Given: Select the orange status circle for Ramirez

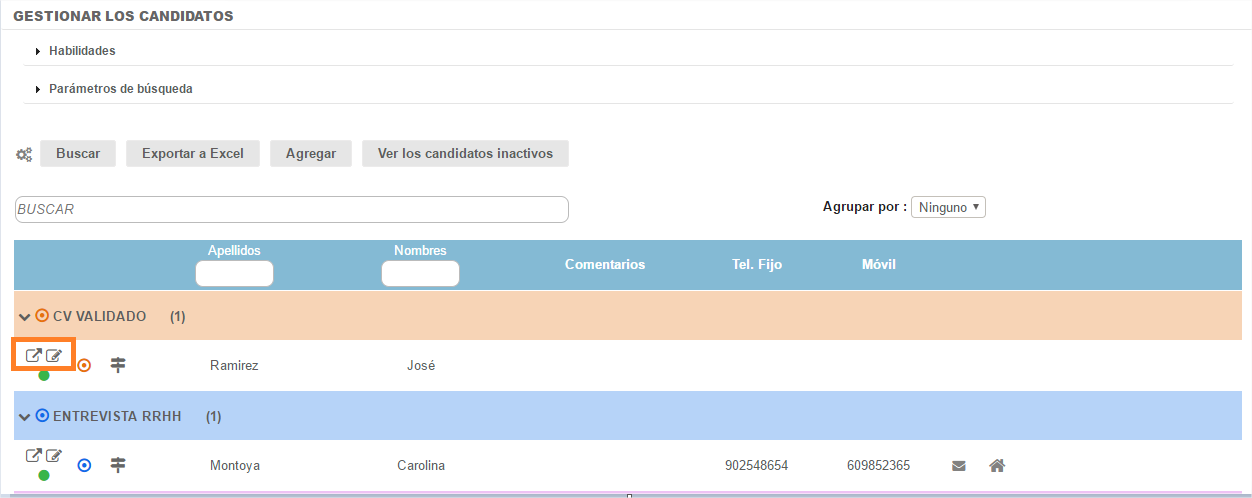Looking at the screenshot, I should point(84,365).
